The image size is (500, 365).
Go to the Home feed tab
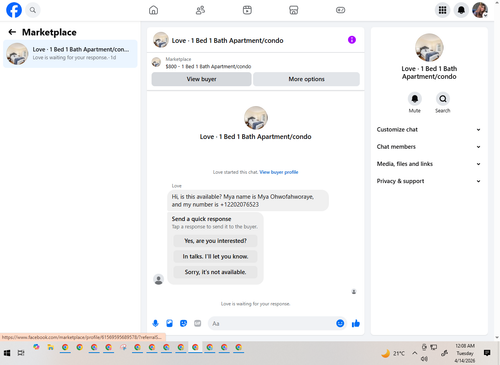click(x=153, y=10)
